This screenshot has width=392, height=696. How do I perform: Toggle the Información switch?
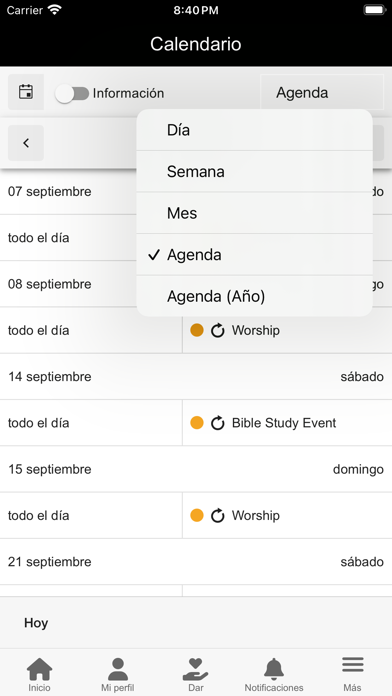tap(72, 93)
